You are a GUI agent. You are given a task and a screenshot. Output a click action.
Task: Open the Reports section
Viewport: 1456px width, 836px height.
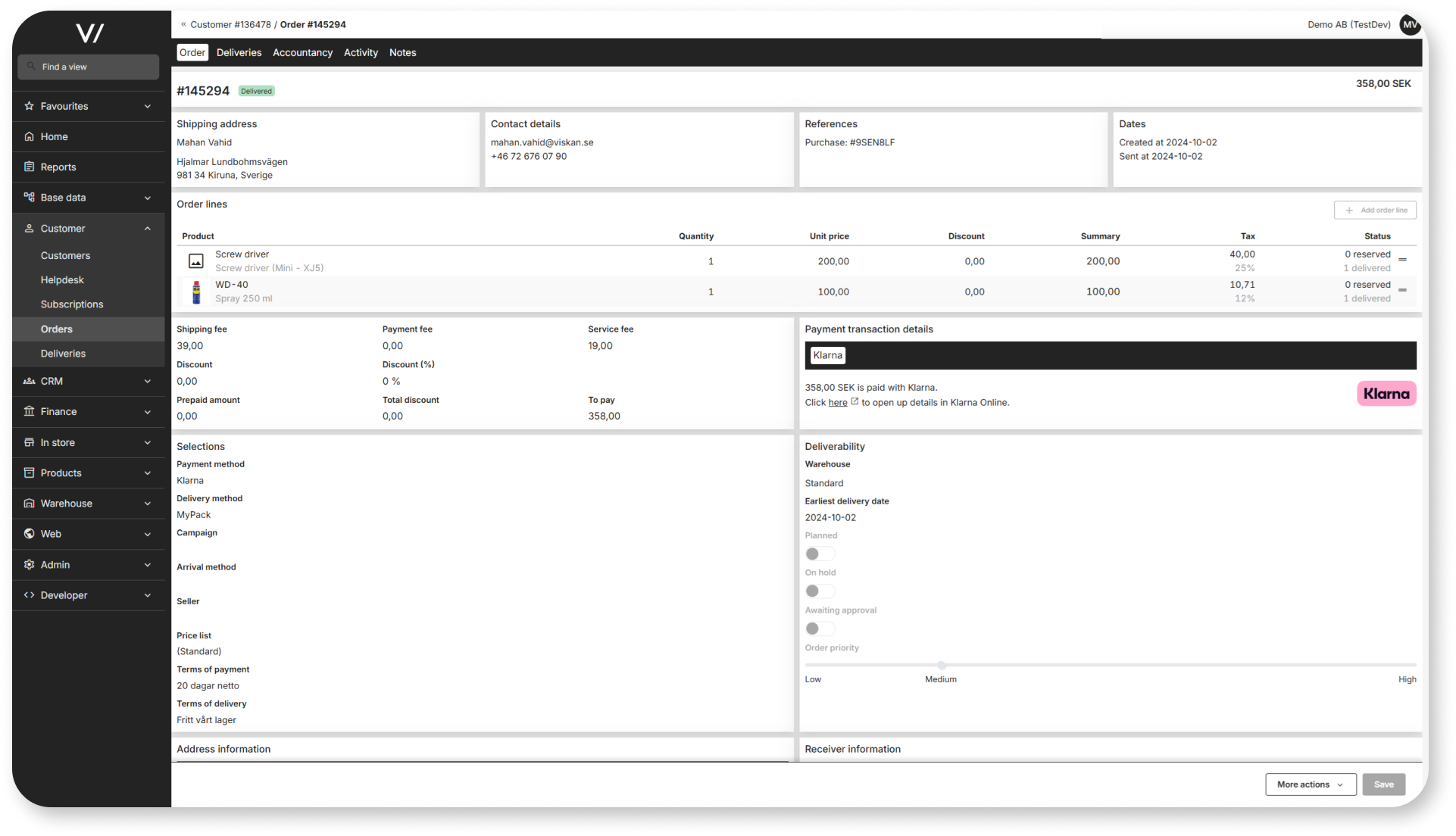click(x=58, y=167)
